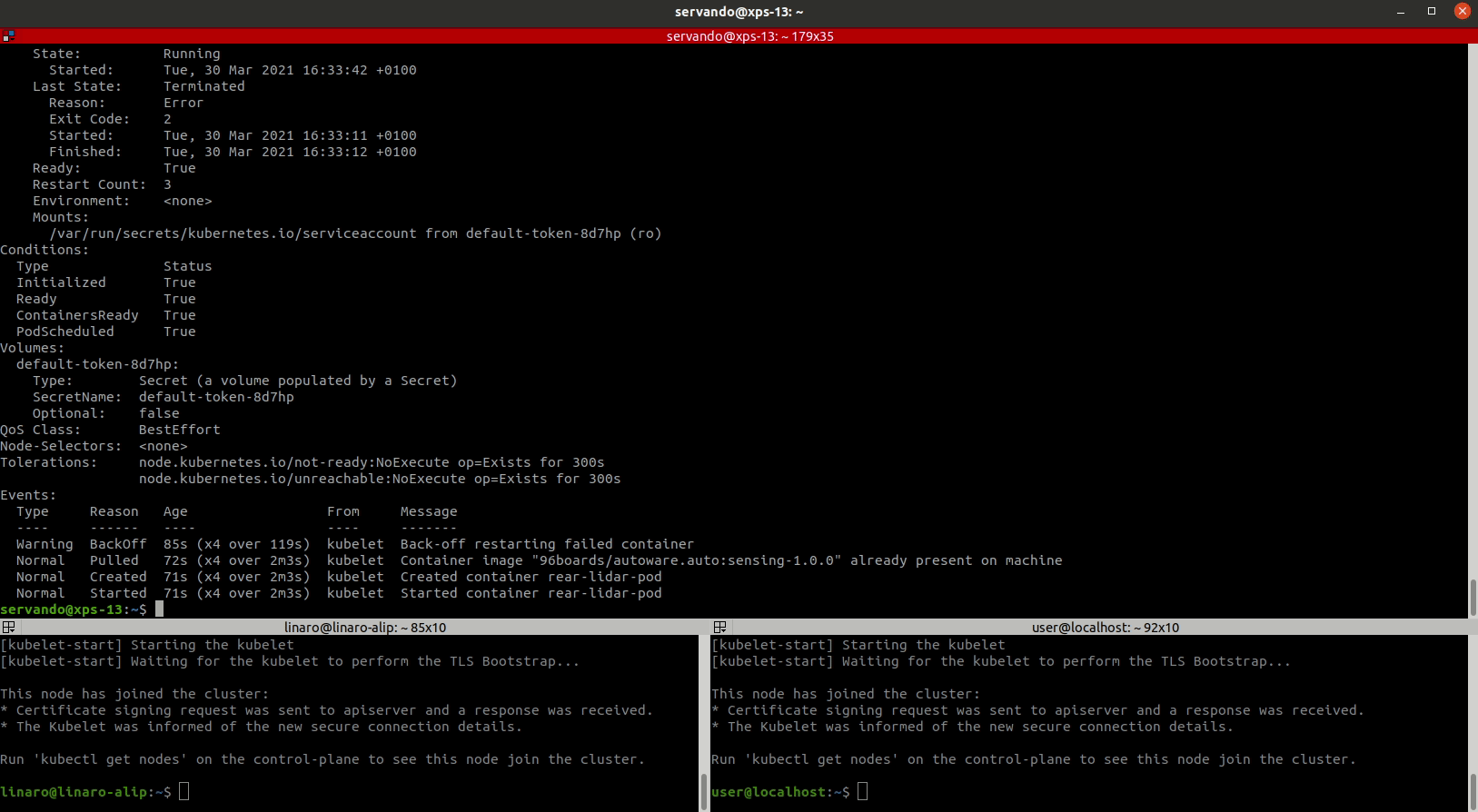The height and width of the screenshot is (812, 1478).
Task: Open the grouping menu icon of the servando@xps-13 pane
Action: pos(8,36)
